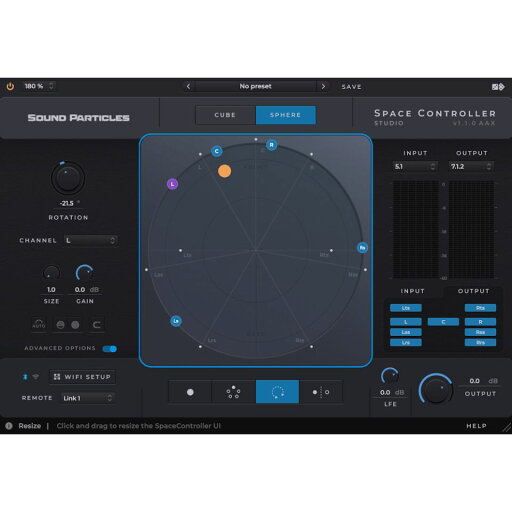
Task: Click the QR icon in WiFi Setup
Action: click(x=57, y=377)
